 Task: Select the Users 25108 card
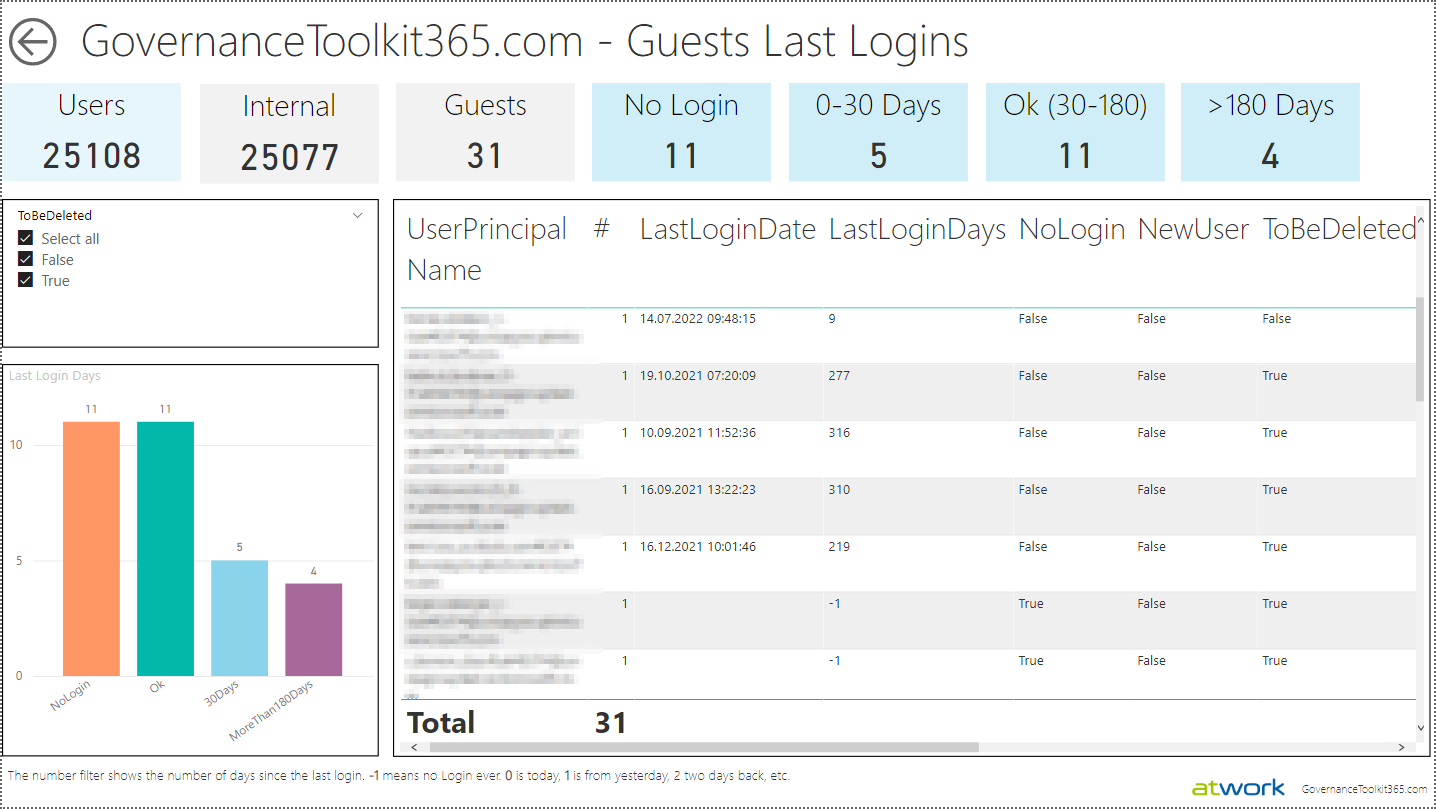pos(91,132)
